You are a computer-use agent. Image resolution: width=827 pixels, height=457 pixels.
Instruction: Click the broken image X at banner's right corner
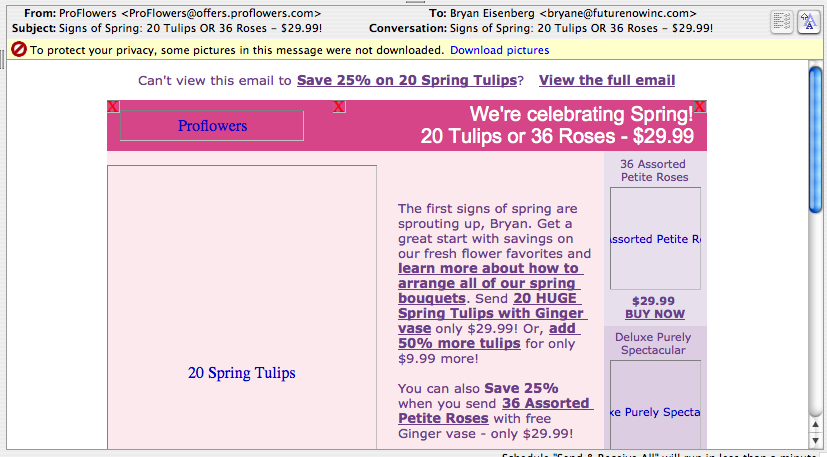click(x=700, y=106)
